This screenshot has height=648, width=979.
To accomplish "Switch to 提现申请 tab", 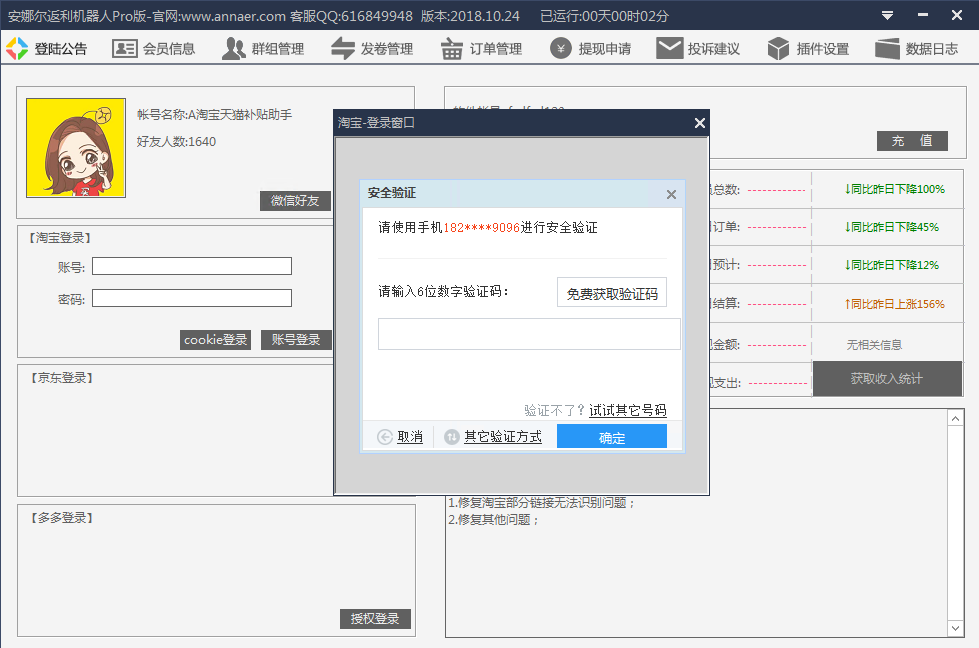I will 605,49.
